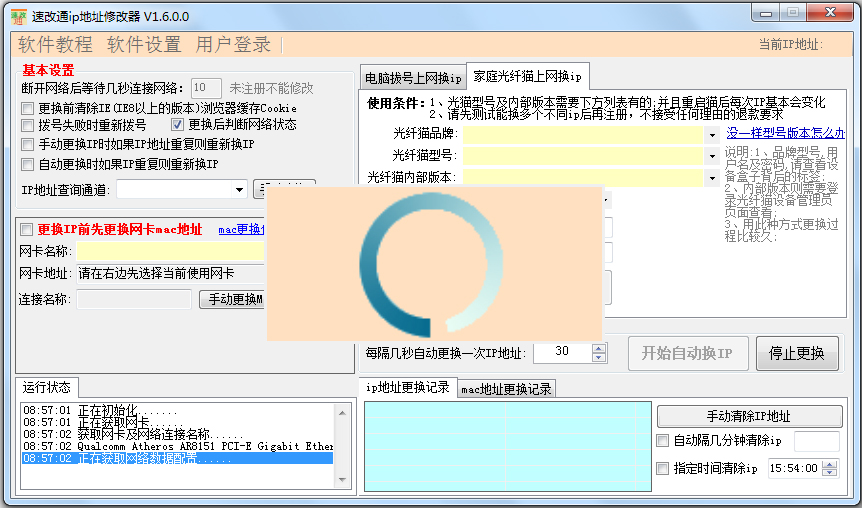
Task: Select highlighted row 正在获取网络数据配置
Action: 178,459
